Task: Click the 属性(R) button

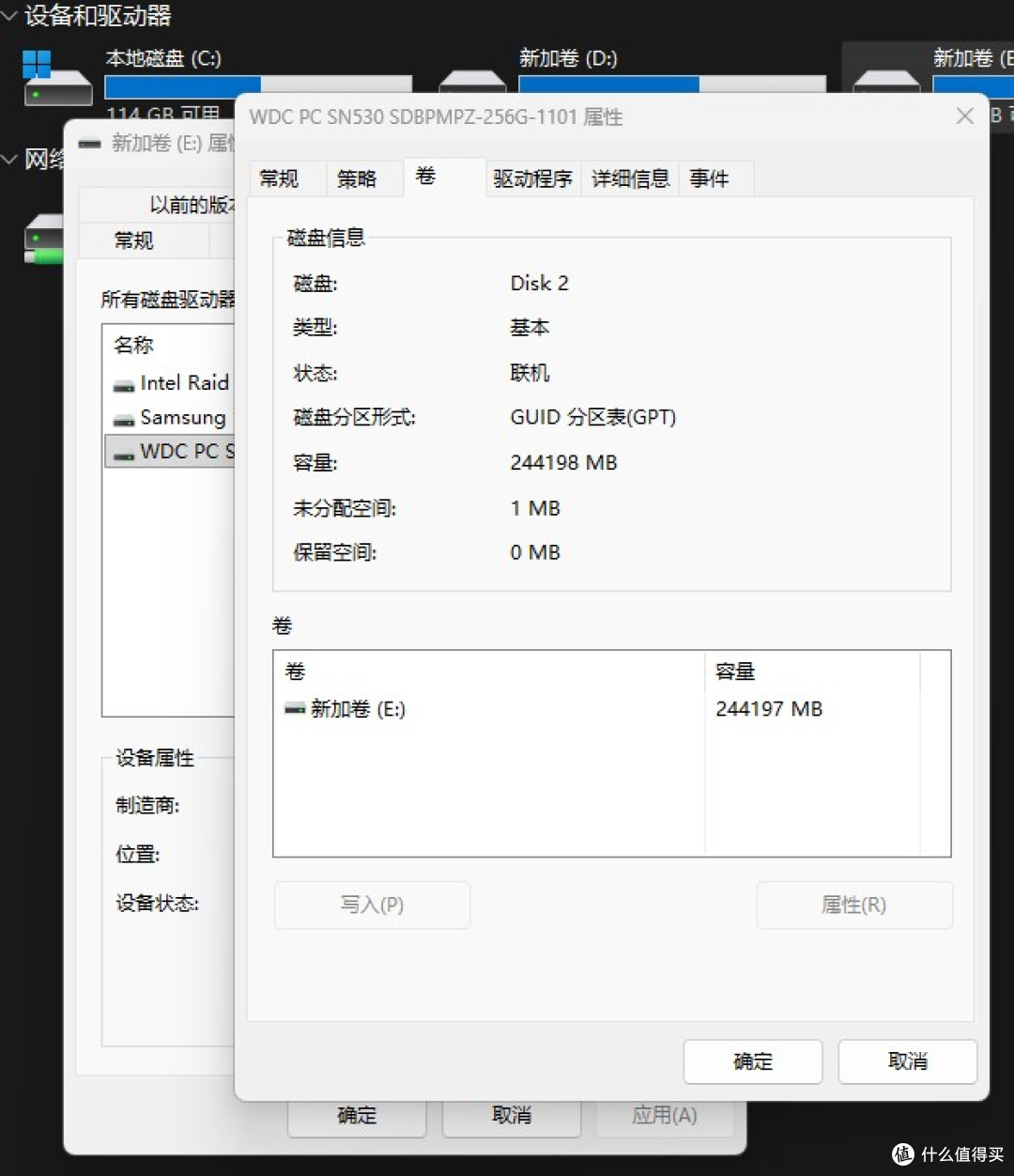Action: [854, 905]
